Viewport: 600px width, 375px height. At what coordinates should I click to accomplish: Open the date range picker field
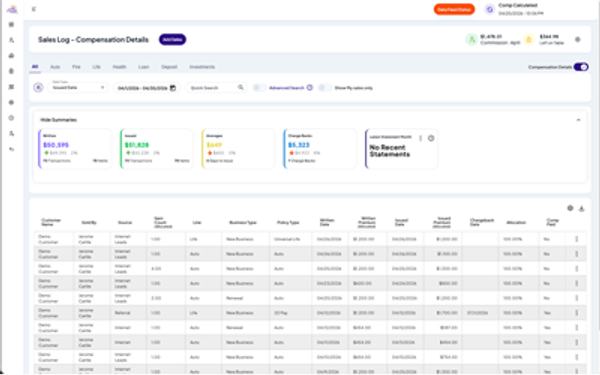[147, 88]
